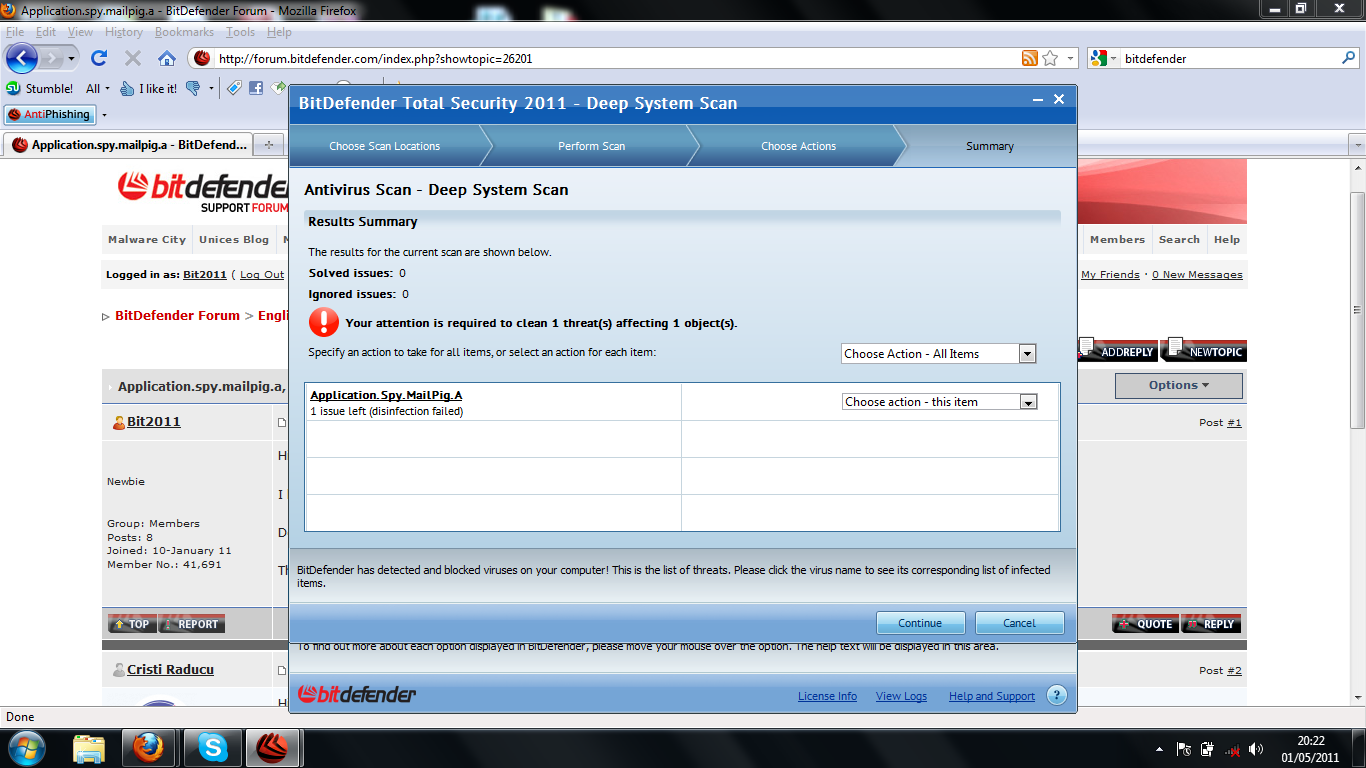The height and width of the screenshot is (768, 1366).
Task: Open Skype from the taskbar
Action: point(211,747)
